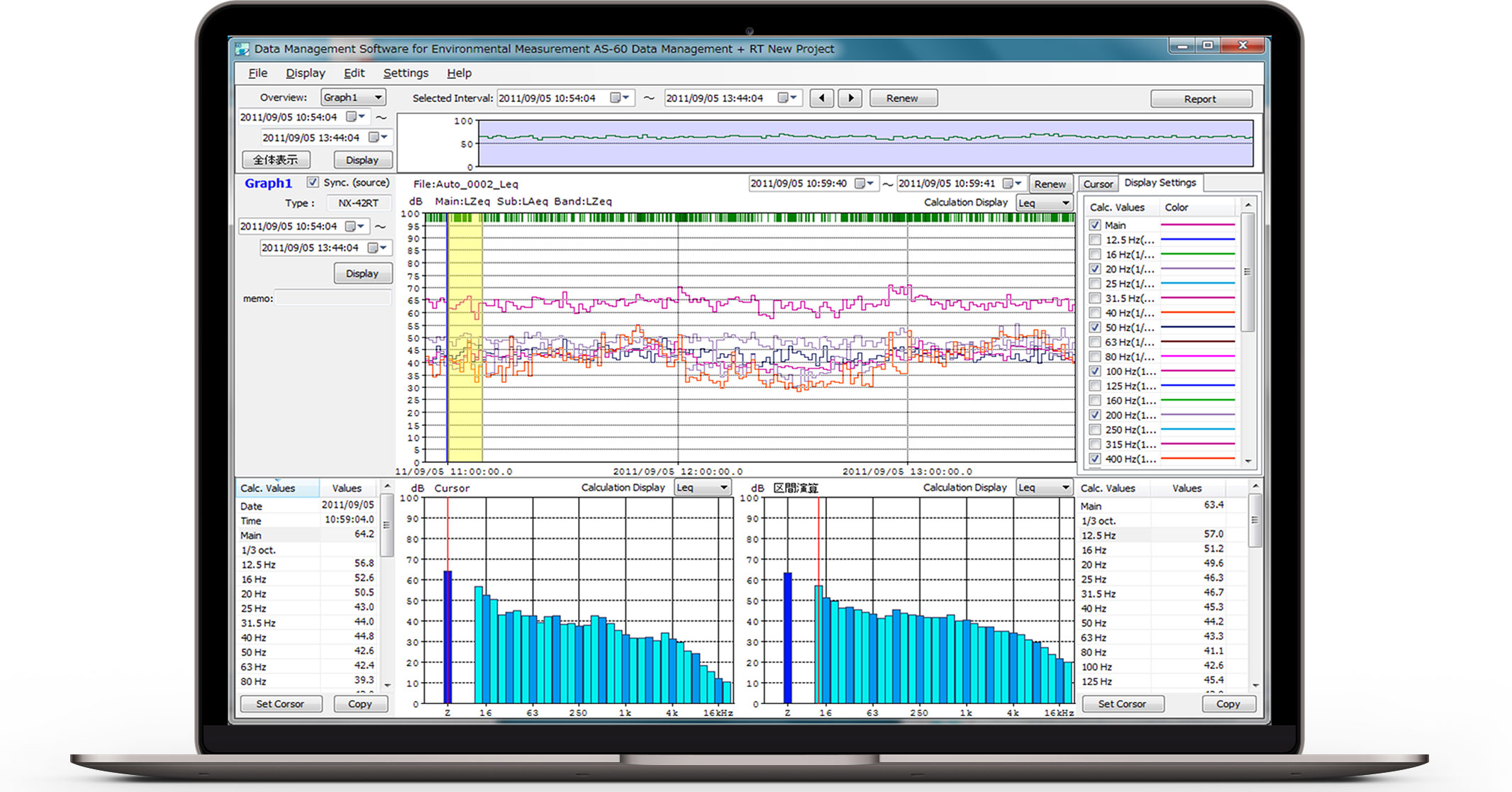Uncheck the 20 Hz band checkbox
Viewport: 1512px width, 792px height.
tap(1095, 269)
